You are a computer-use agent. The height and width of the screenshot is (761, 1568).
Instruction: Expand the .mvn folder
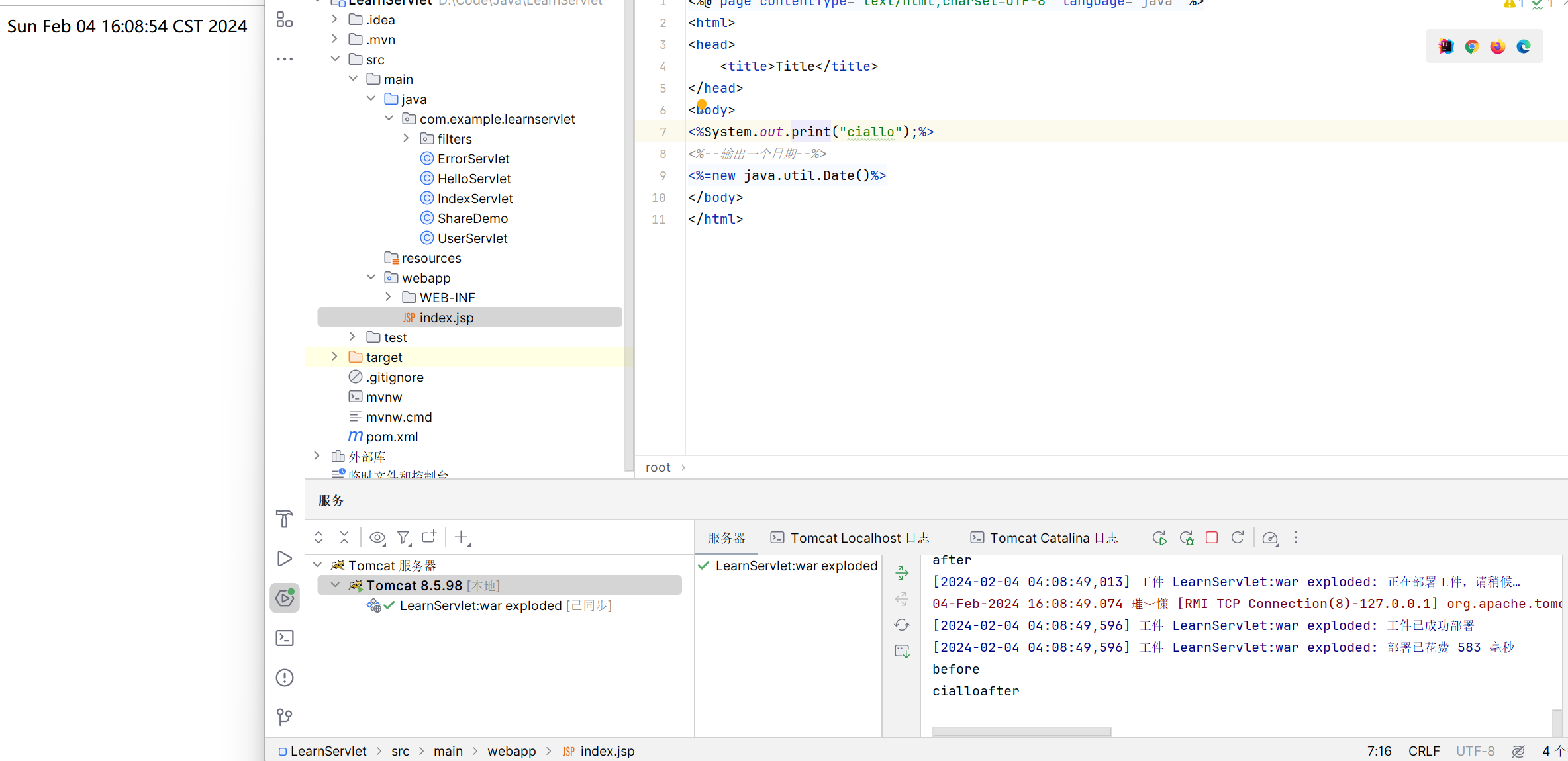(x=334, y=39)
